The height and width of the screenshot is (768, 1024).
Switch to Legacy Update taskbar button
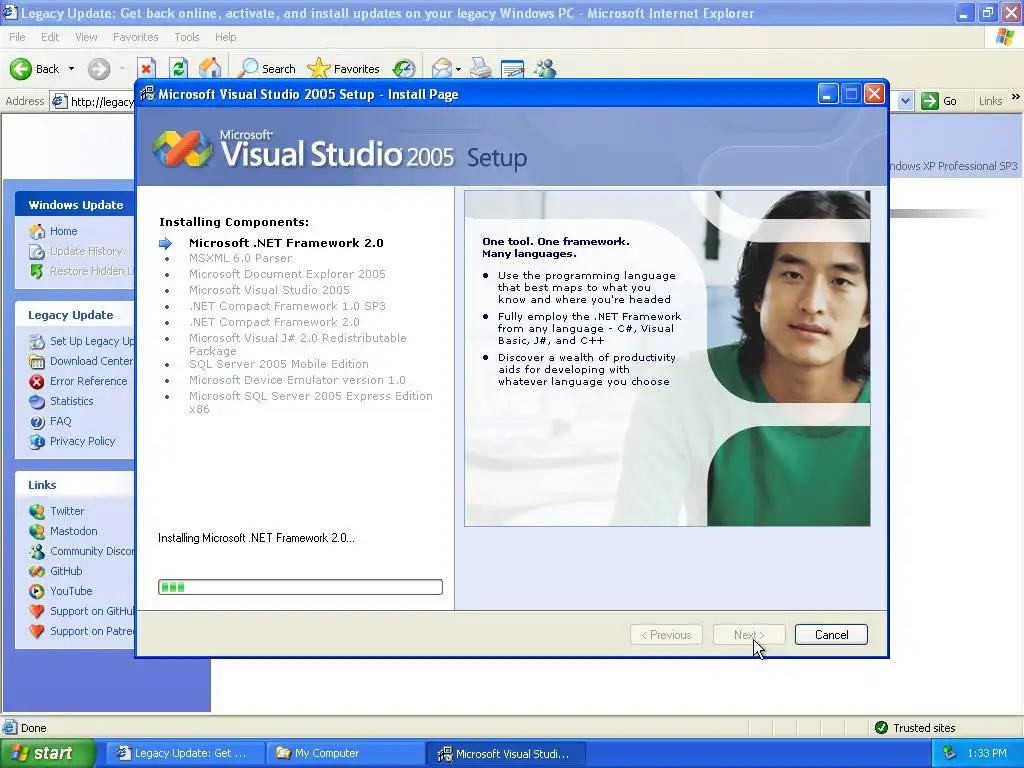pos(185,754)
